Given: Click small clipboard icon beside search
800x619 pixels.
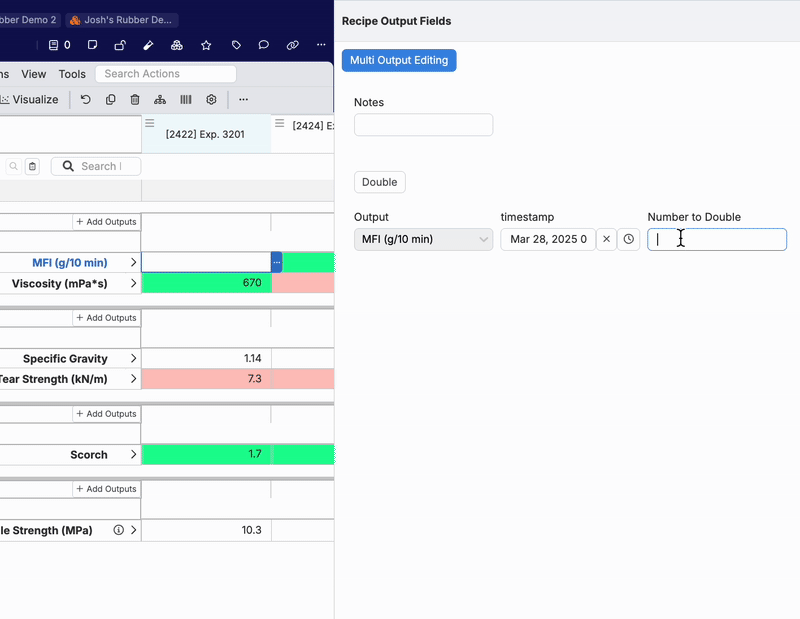Looking at the screenshot, I should pyautogui.click(x=32, y=166).
